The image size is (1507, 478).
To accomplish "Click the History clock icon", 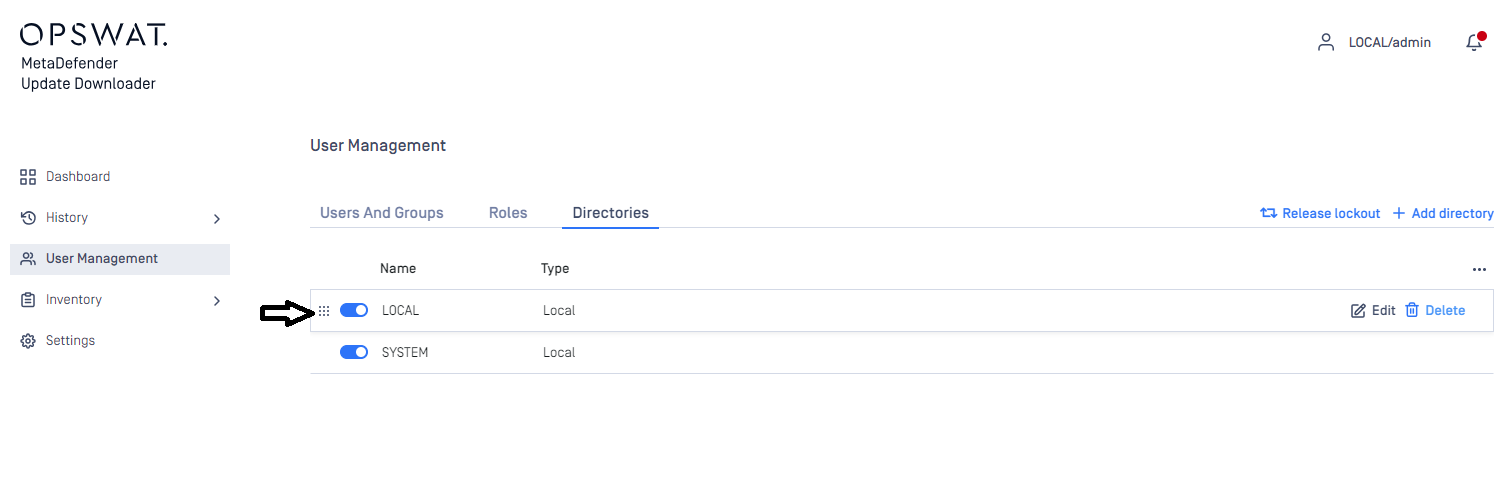I will click(x=28, y=218).
